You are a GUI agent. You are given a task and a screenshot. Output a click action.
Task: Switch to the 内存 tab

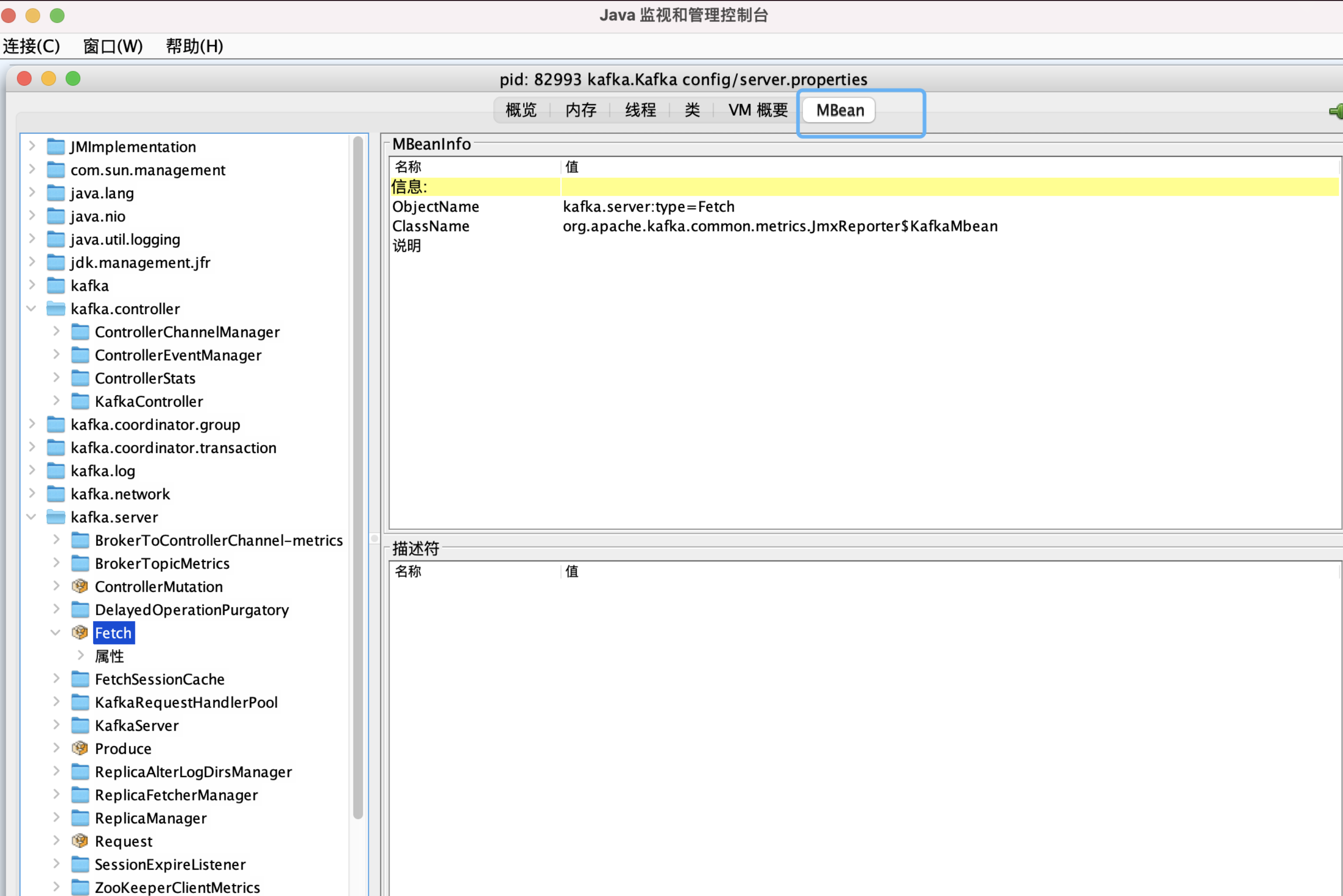(580, 110)
